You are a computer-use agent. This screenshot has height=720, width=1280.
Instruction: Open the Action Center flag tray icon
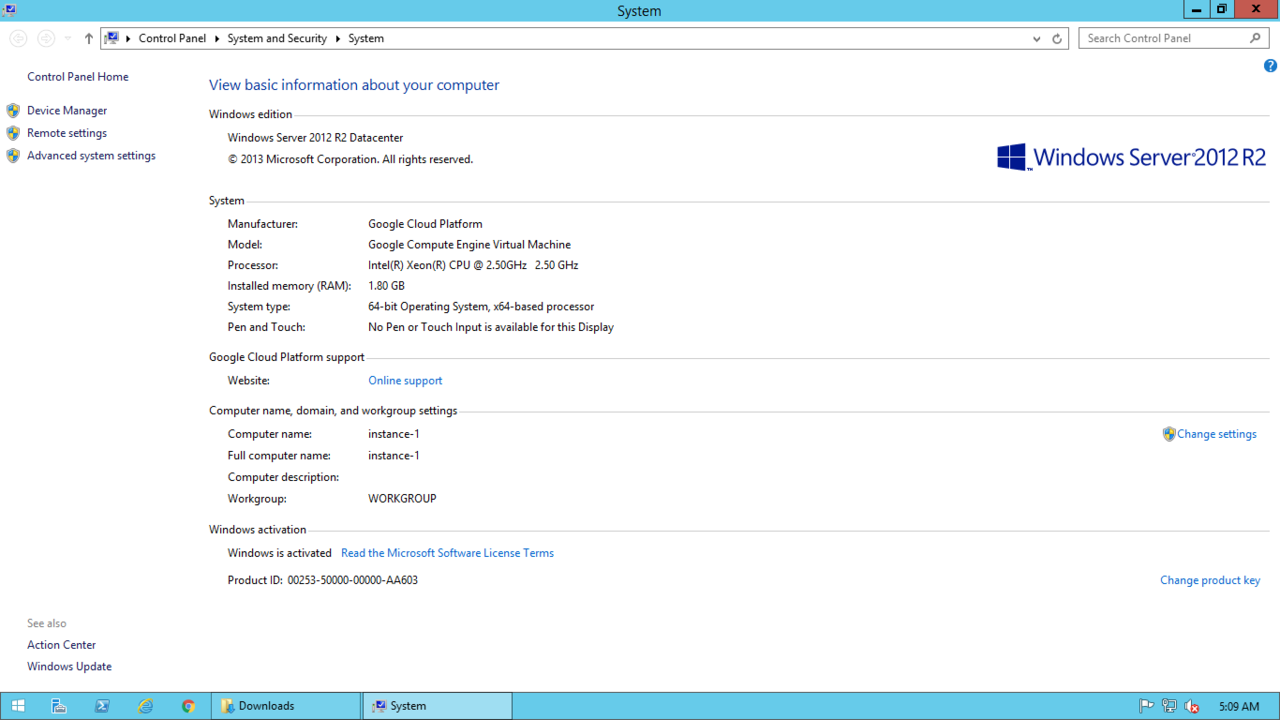click(x=1147, y=706)
